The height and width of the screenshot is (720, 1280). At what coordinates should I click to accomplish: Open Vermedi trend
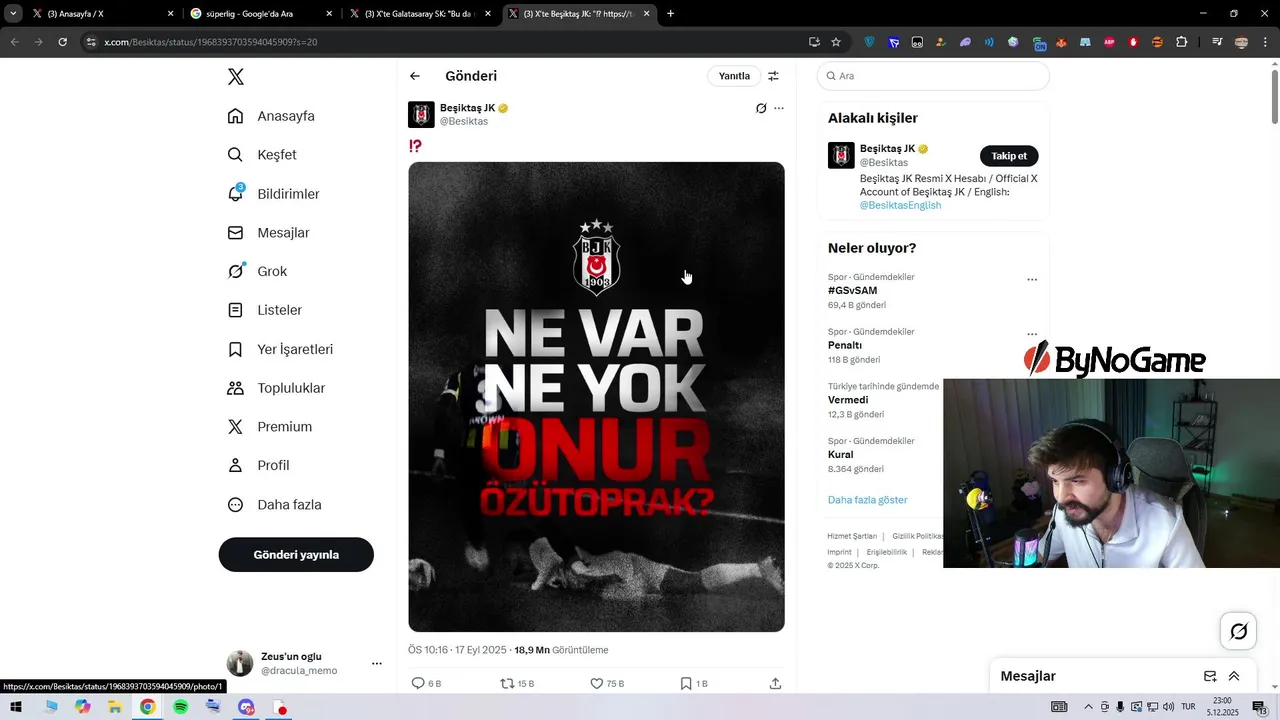[848, 400]
